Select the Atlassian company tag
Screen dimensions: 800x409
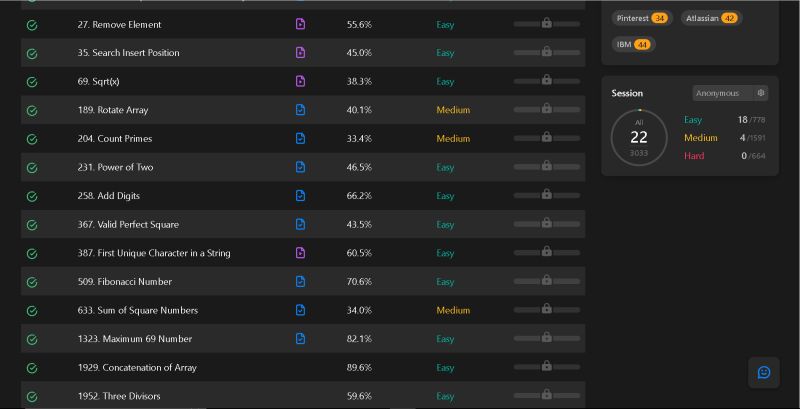pos(711,18)
